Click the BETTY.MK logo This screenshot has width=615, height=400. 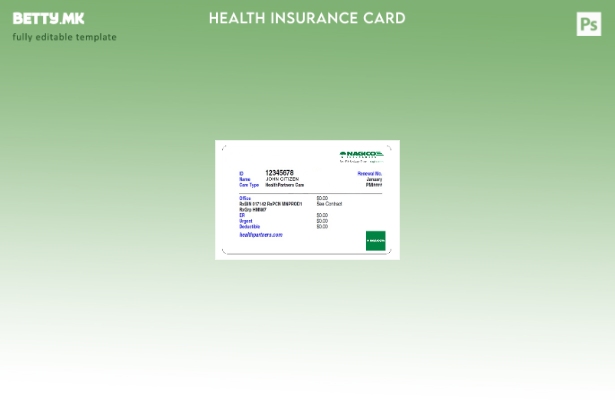[48, 19]
